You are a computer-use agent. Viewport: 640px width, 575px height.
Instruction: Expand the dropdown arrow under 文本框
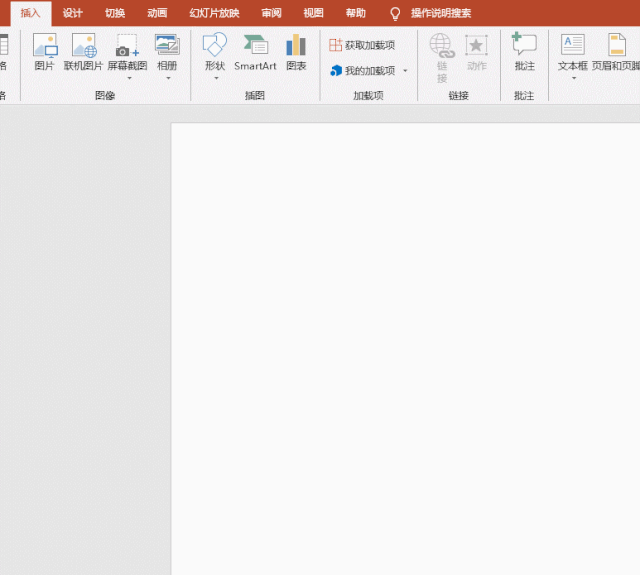tap(573, 78)
